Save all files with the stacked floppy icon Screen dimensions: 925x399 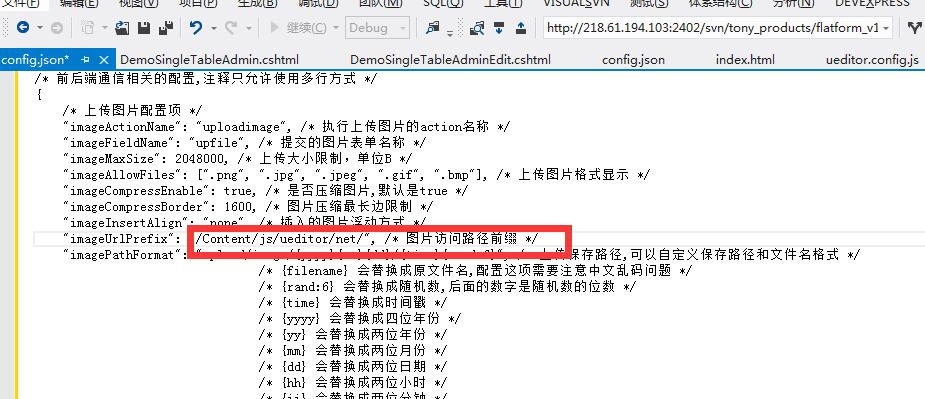coord(166,28)
